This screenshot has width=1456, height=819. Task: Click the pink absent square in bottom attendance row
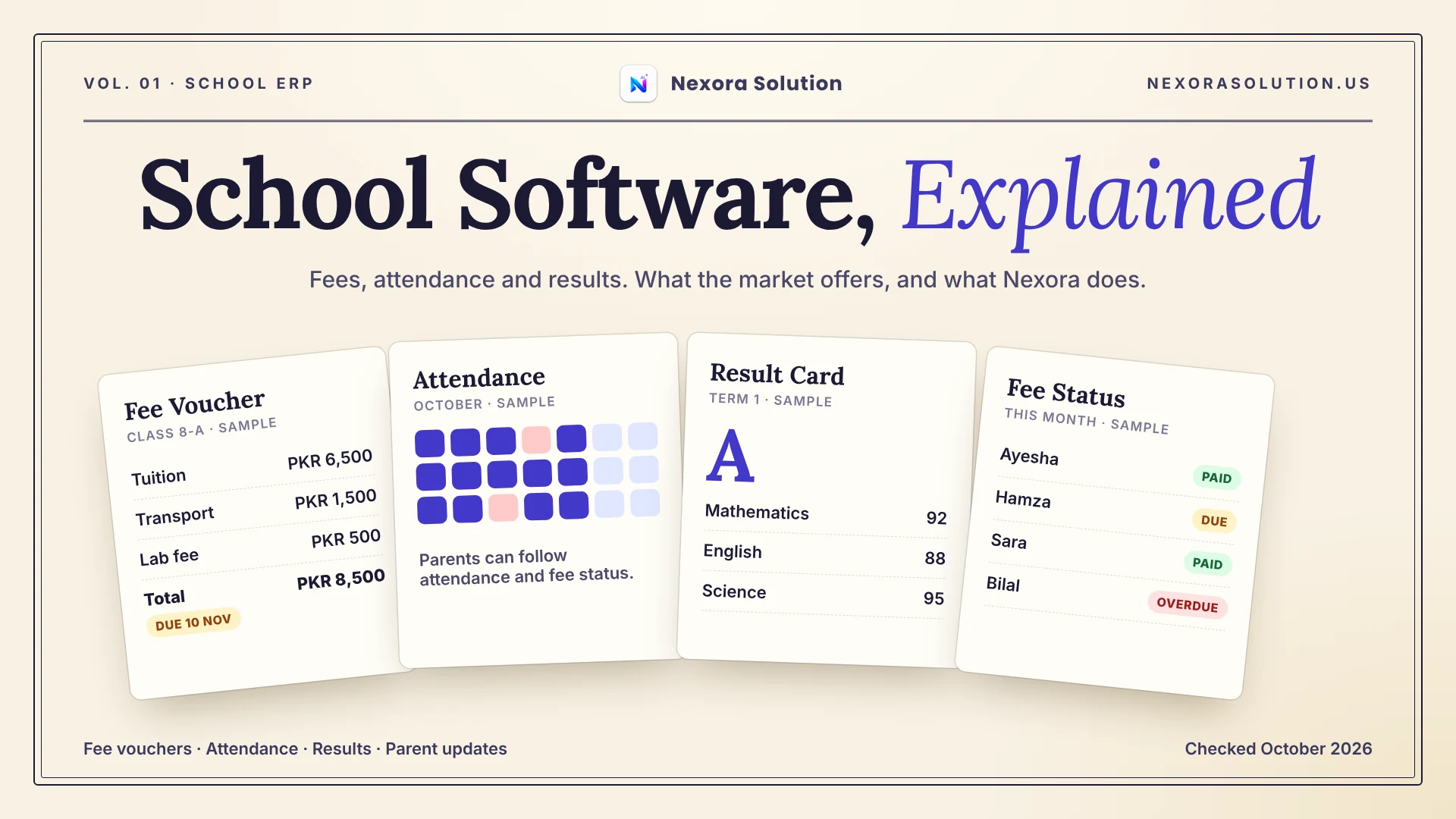pos(503,507)
